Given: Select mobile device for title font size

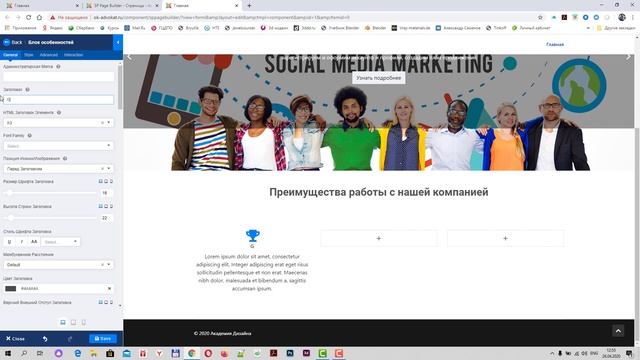Looking at the screenshot, I should pos(111,181).
